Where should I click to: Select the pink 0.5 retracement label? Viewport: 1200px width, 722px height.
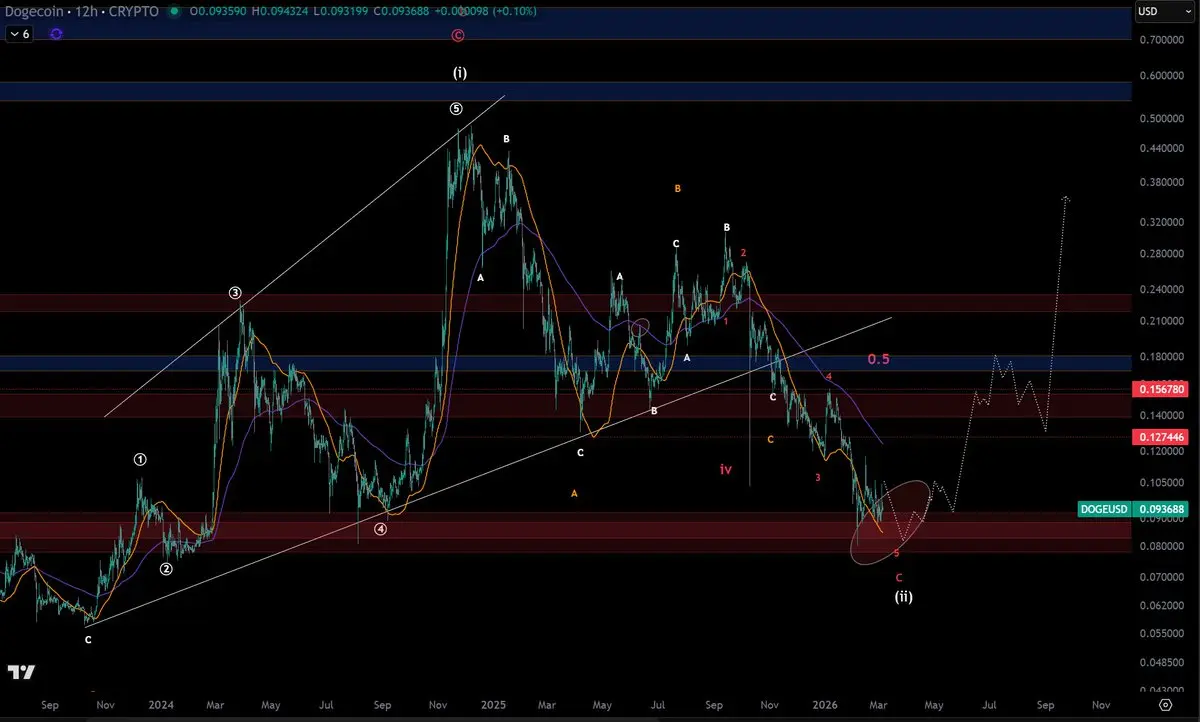click(878, 359)
